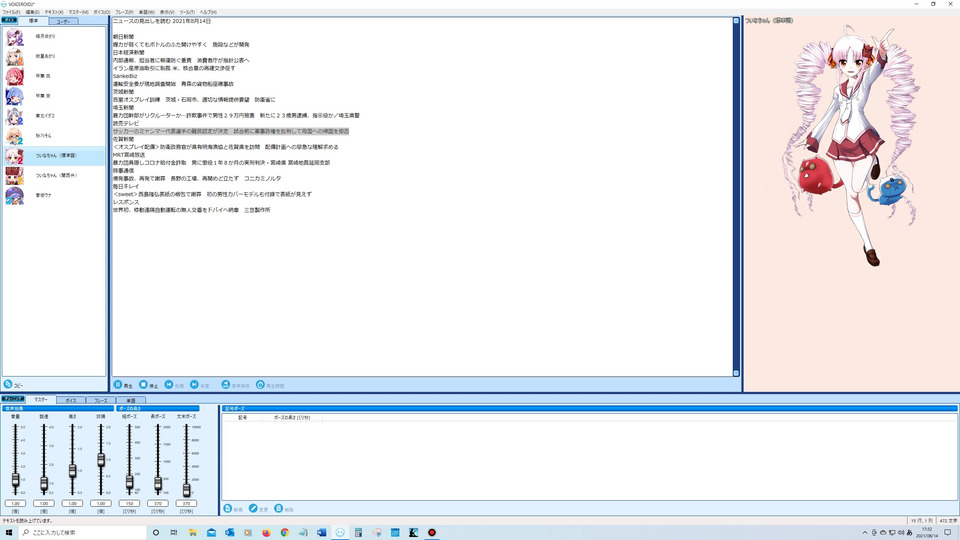Select 紲星あかり voice avatar

pyautogui.click(x=14, y=56)
